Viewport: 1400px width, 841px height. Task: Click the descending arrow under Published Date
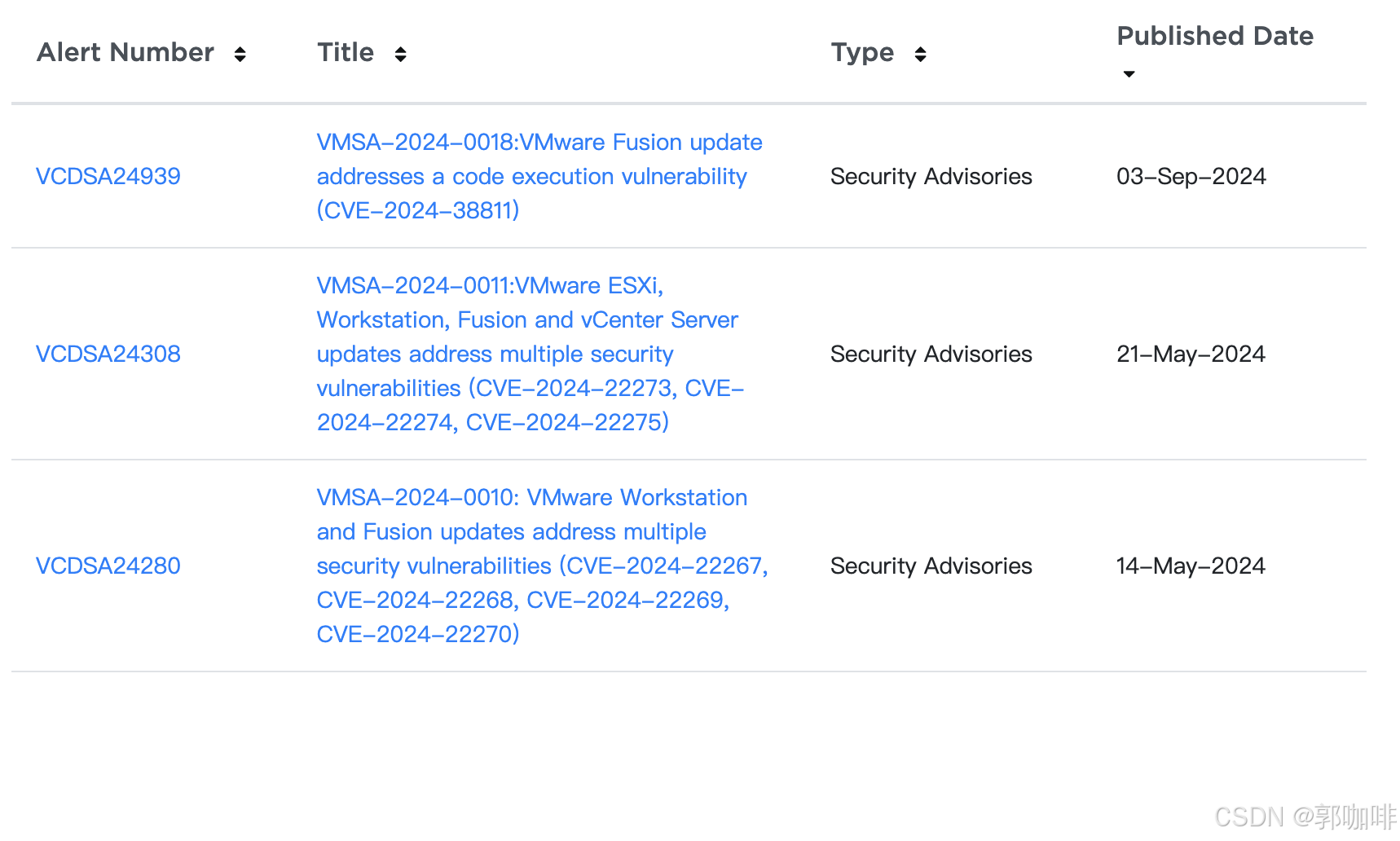point(1129,74)
